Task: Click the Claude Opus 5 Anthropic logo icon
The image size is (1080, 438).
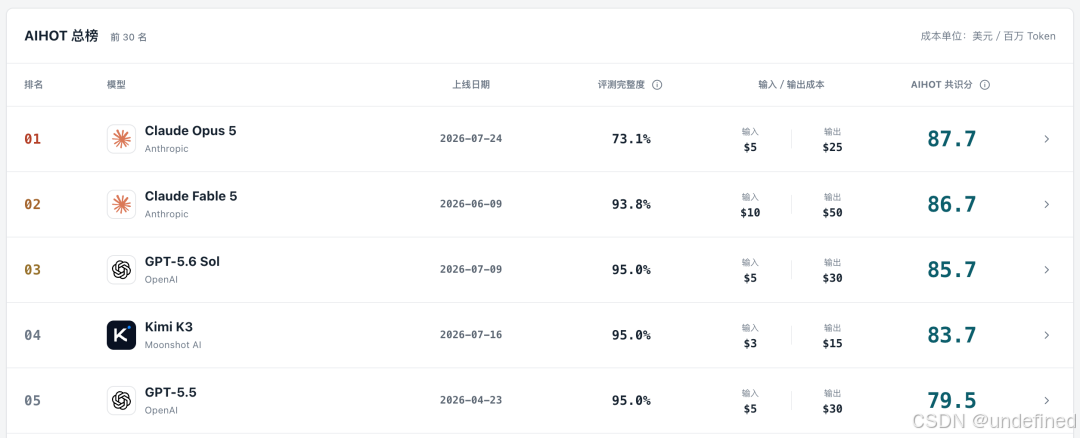Action: pyautogui.click(x=121, y=139)
